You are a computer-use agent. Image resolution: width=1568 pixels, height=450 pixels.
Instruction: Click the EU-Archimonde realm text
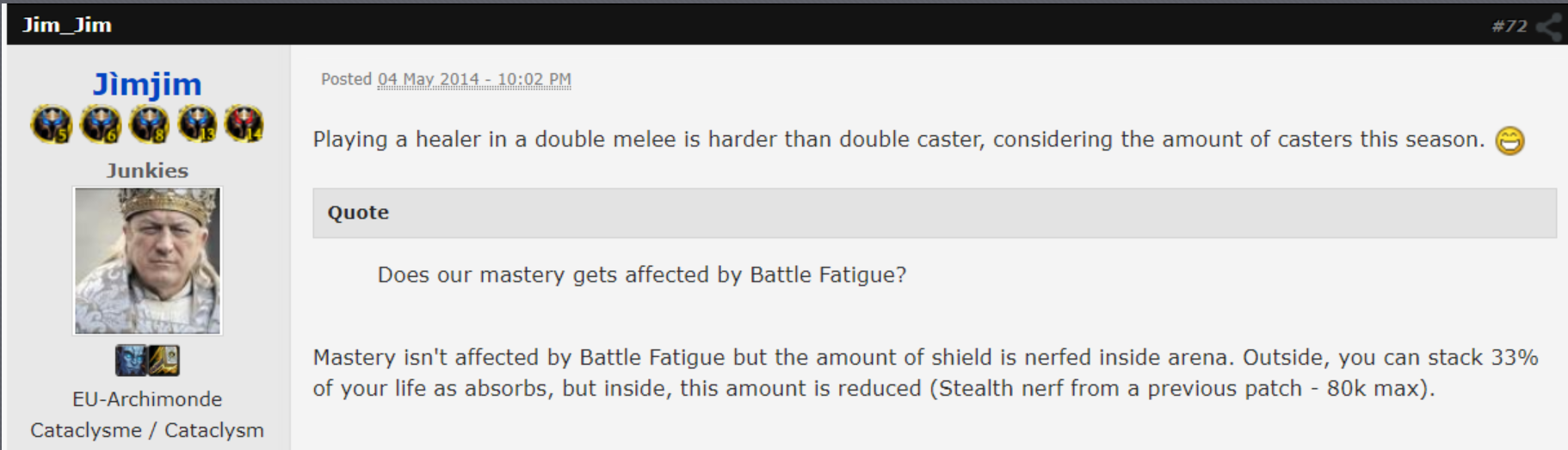[147, 399]
